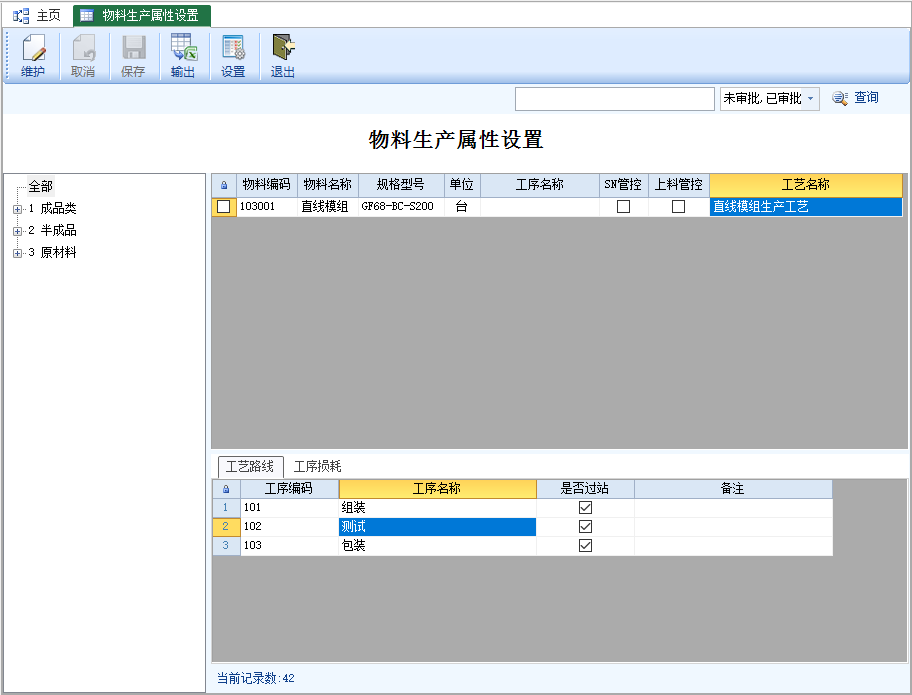The width and height of the screenshot is (912, 695).
Task: Select the 成品类 tree item label
Action: 58,209
